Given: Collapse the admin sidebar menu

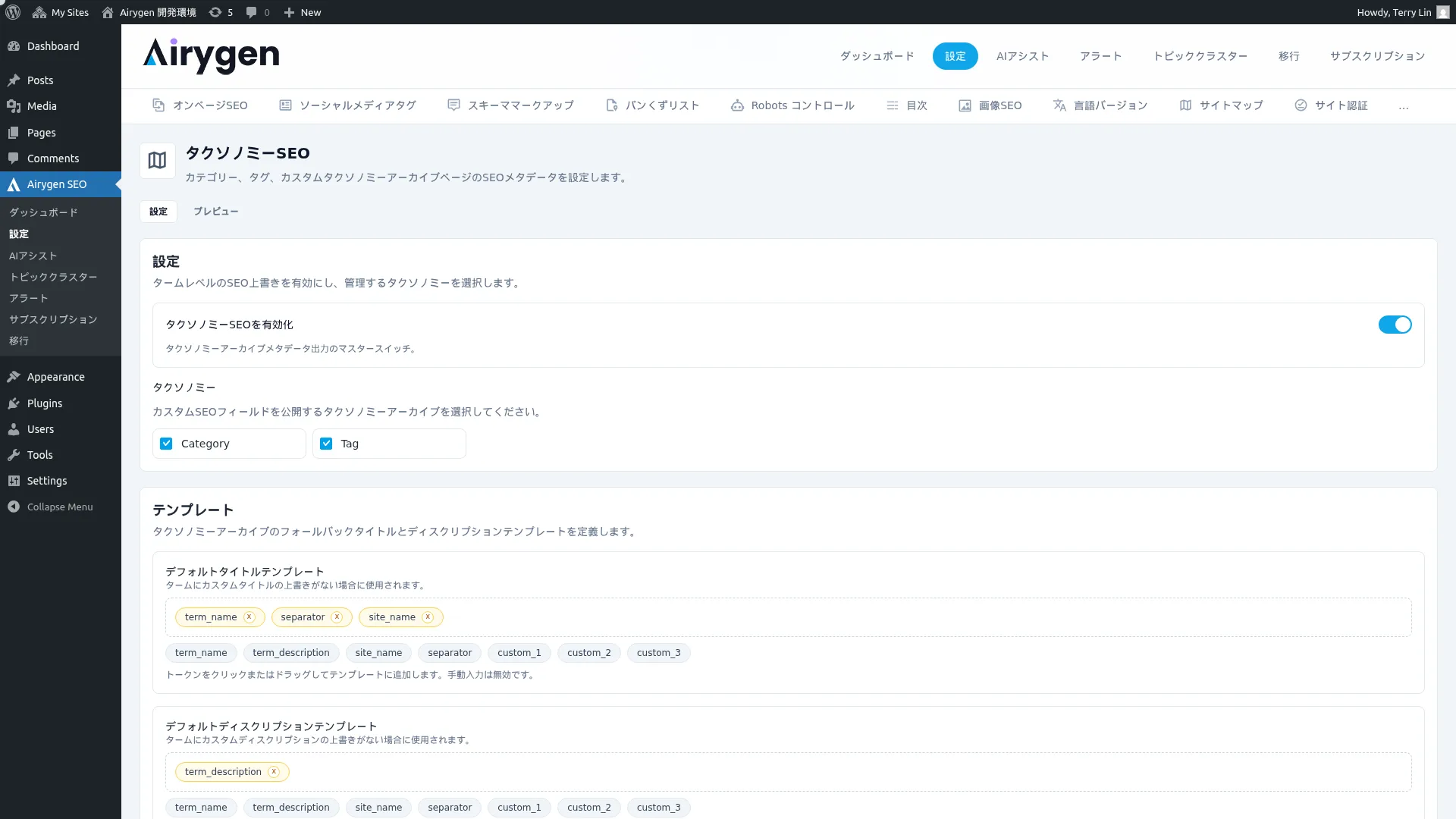Looking at the screenshot, I should (61, 507).
